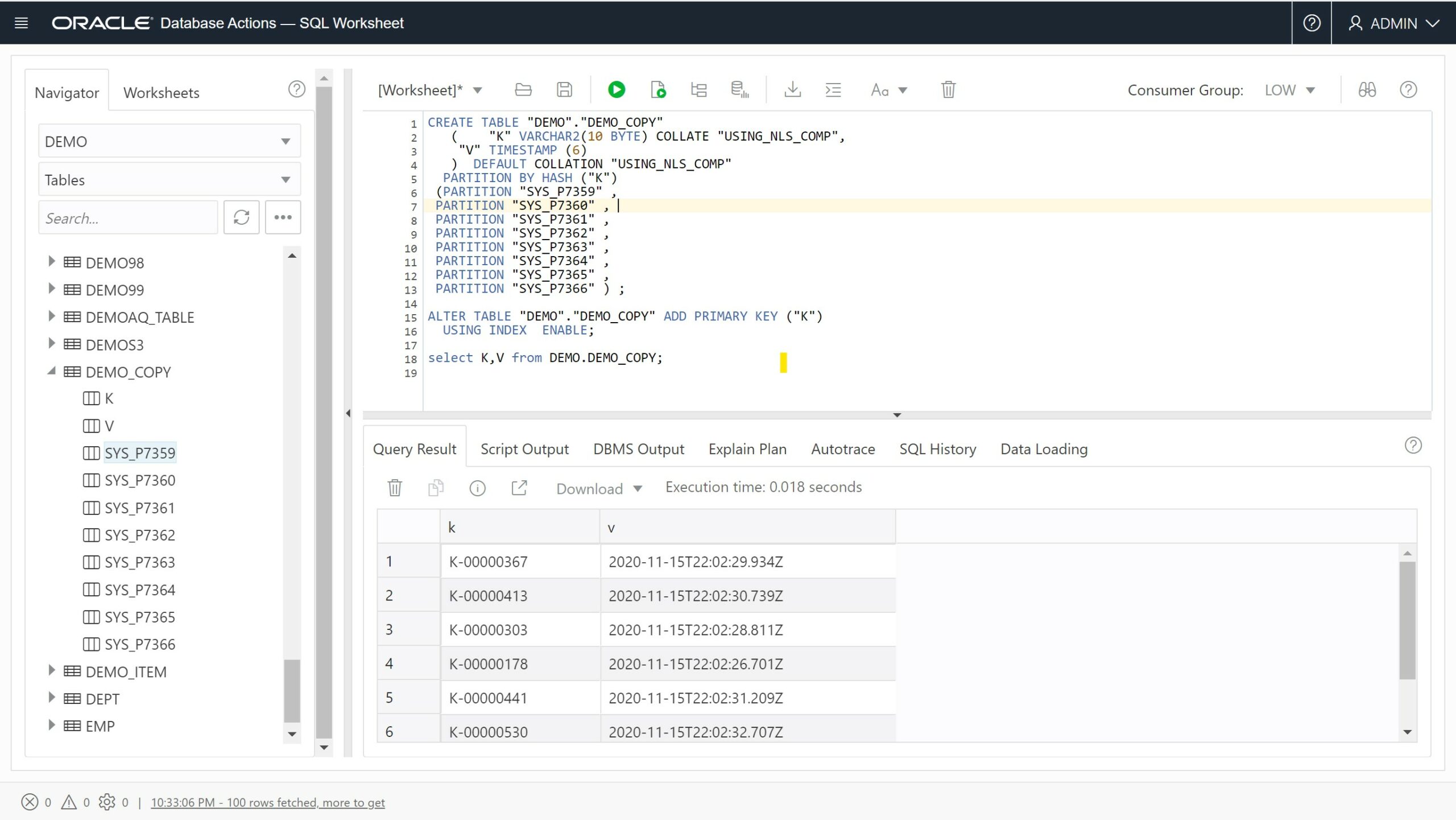Click the Open file folder icon
This screenshot has width=1456, height=820.
coord(523,90)
